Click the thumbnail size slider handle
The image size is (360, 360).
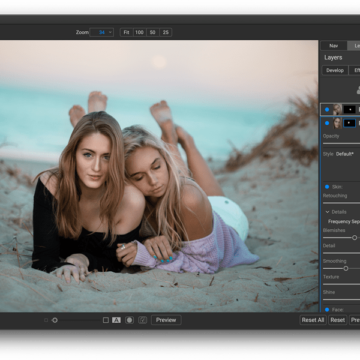coord(55,320)
